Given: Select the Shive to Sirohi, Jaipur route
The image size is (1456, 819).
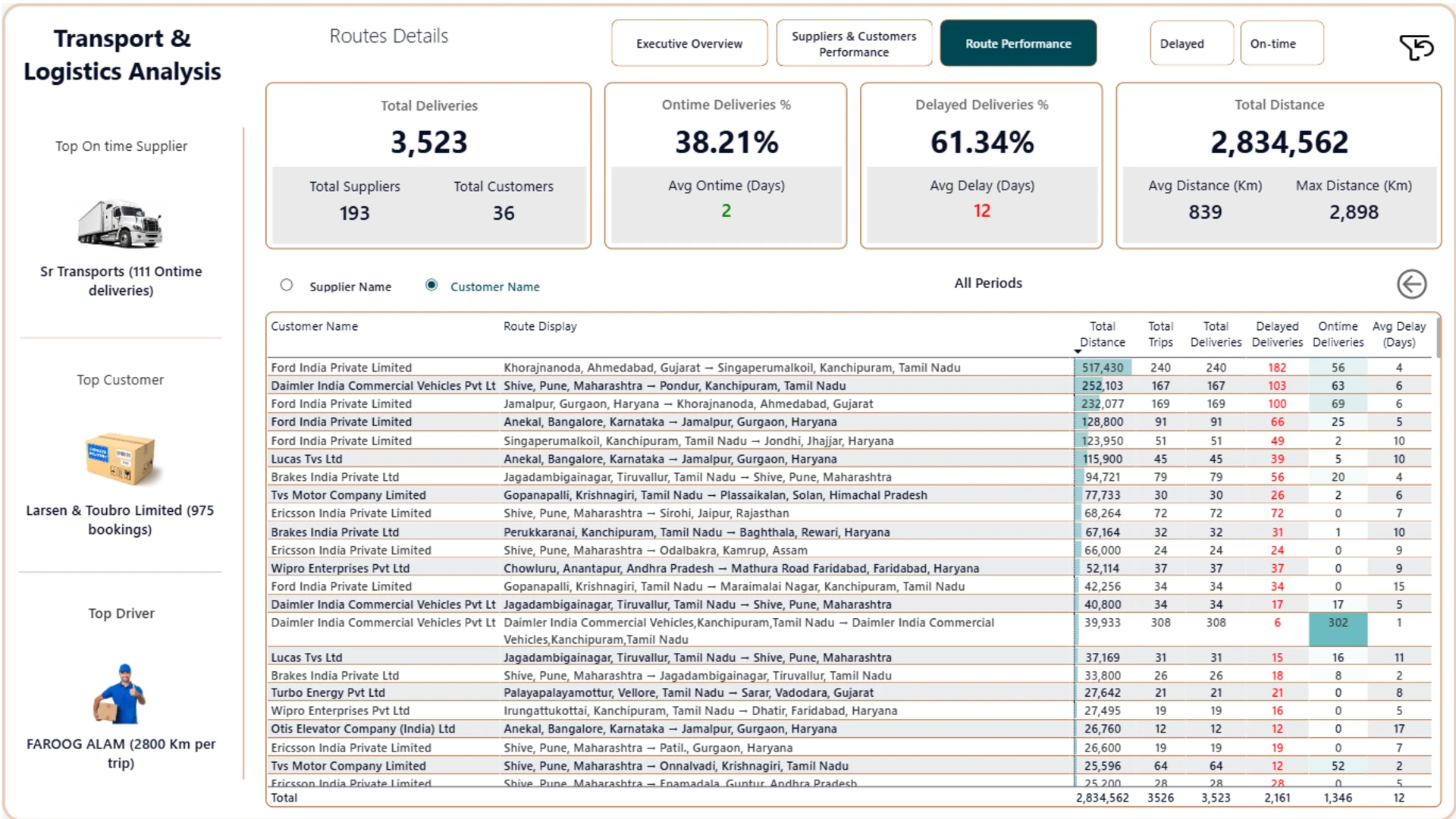Looking at the screenshot, I should (849, 513).
